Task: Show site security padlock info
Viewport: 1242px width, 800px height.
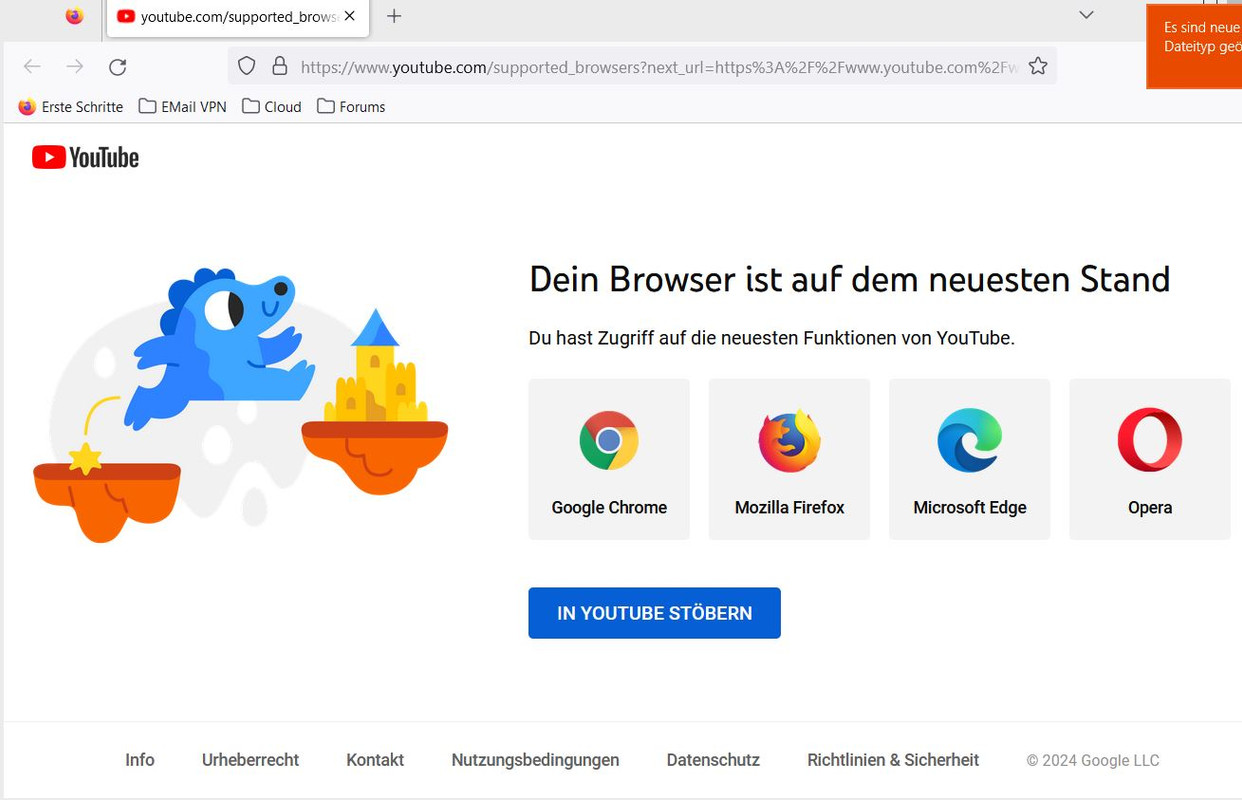Action: coord(280,67)
